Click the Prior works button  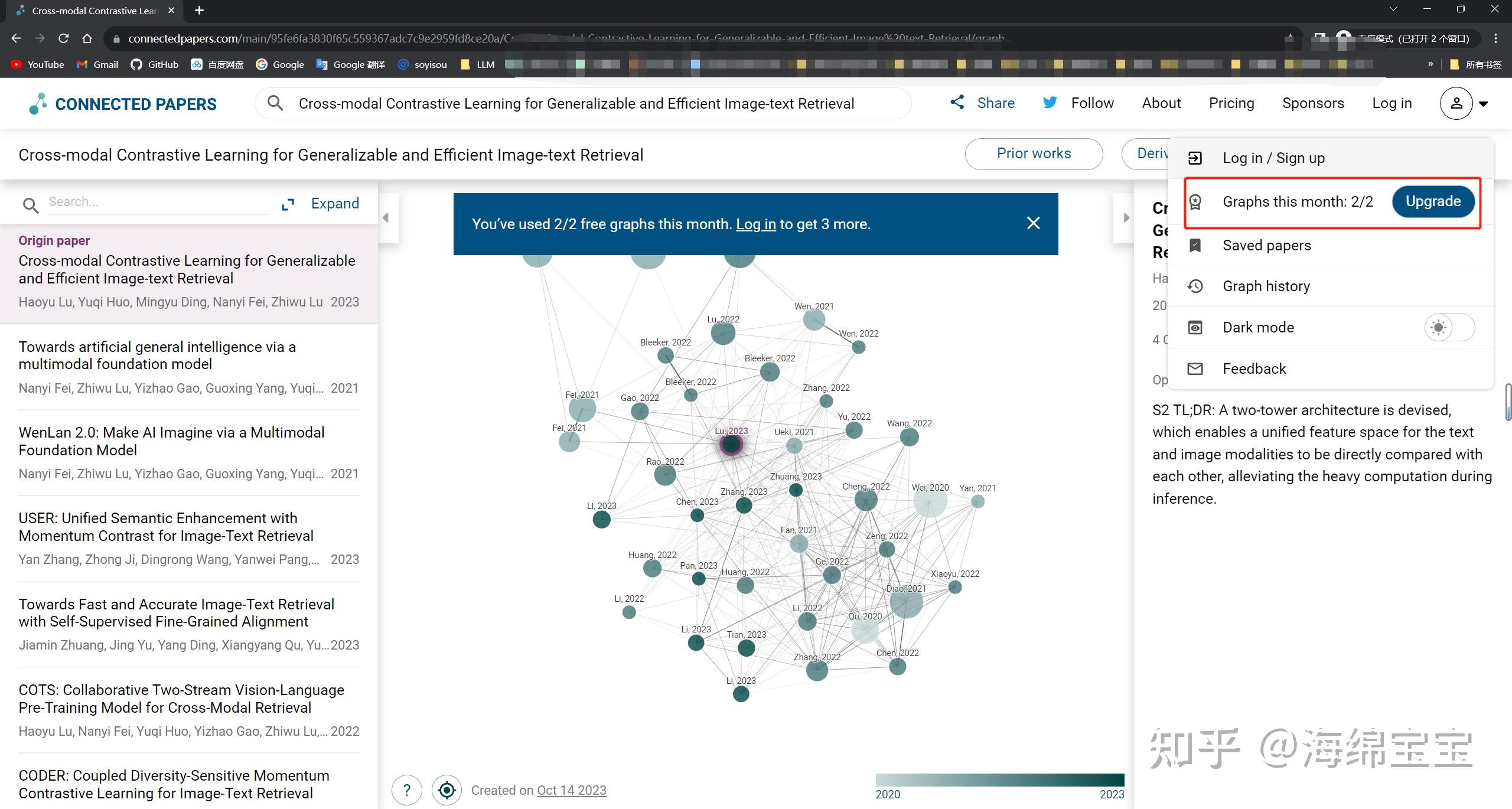(x=1034, y=154)
